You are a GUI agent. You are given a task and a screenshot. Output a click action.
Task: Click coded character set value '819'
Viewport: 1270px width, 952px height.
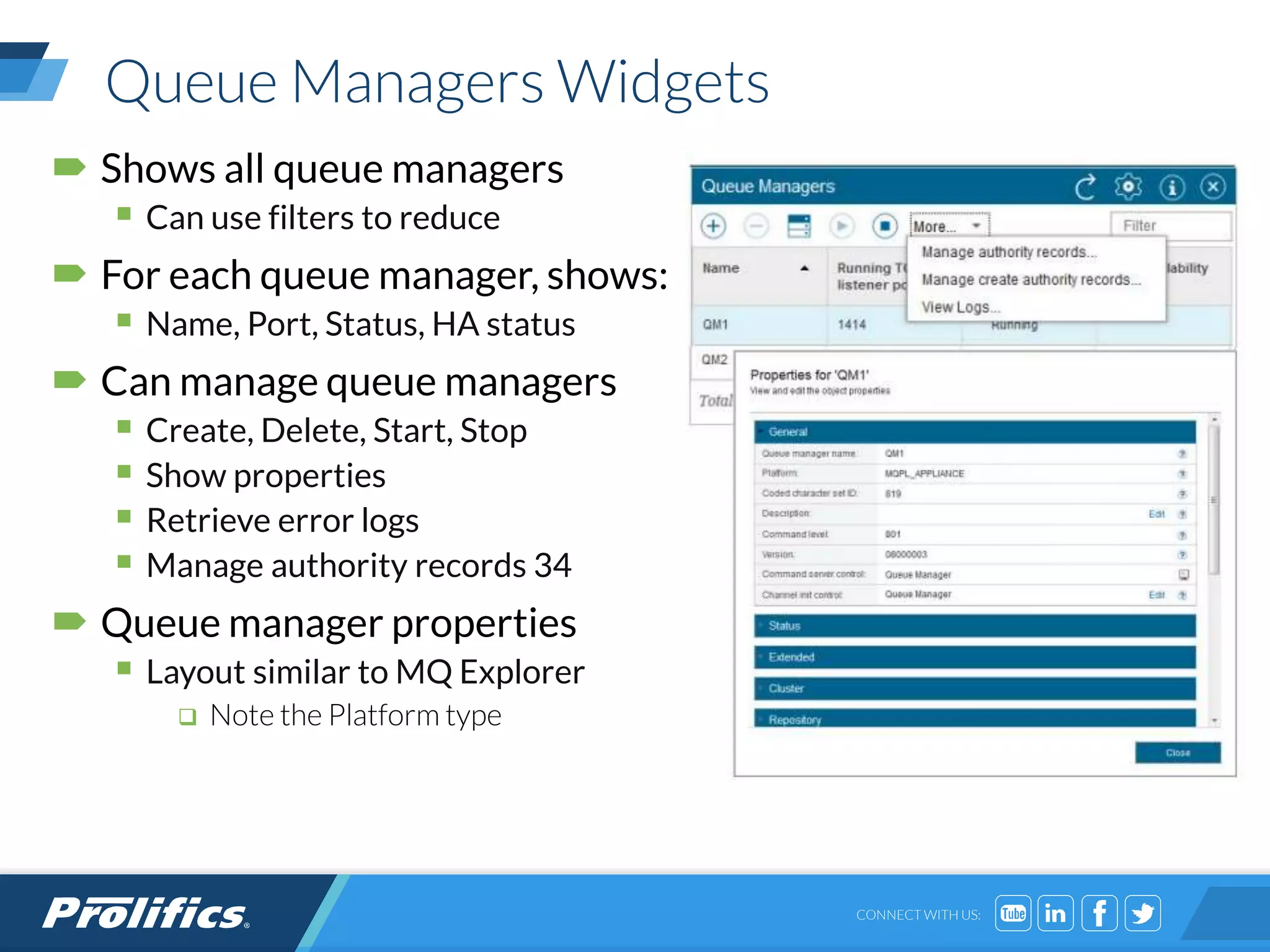[893, 494]
